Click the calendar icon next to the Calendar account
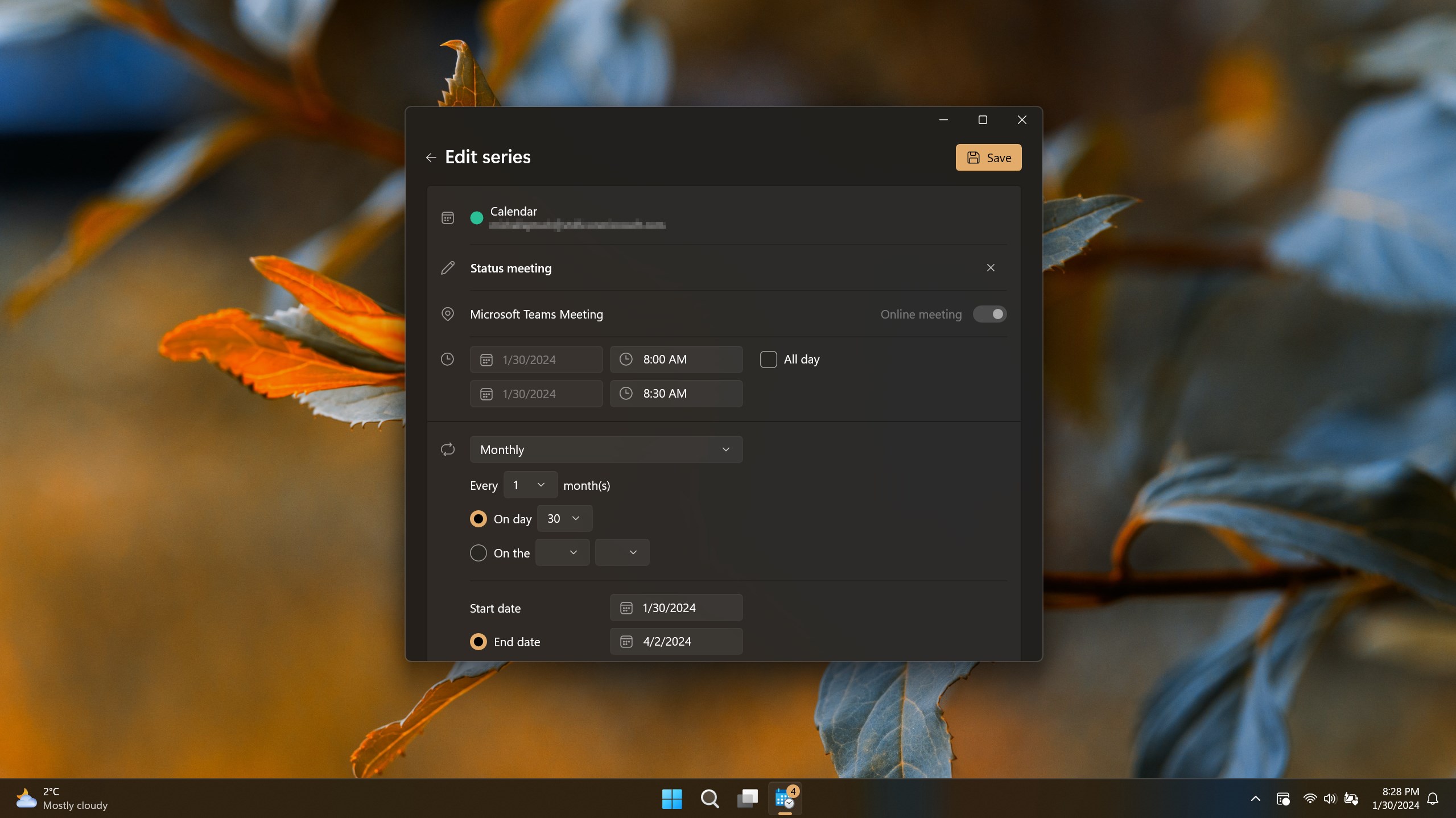Screen dimensions: 1456x818 (x=447, y=217)
